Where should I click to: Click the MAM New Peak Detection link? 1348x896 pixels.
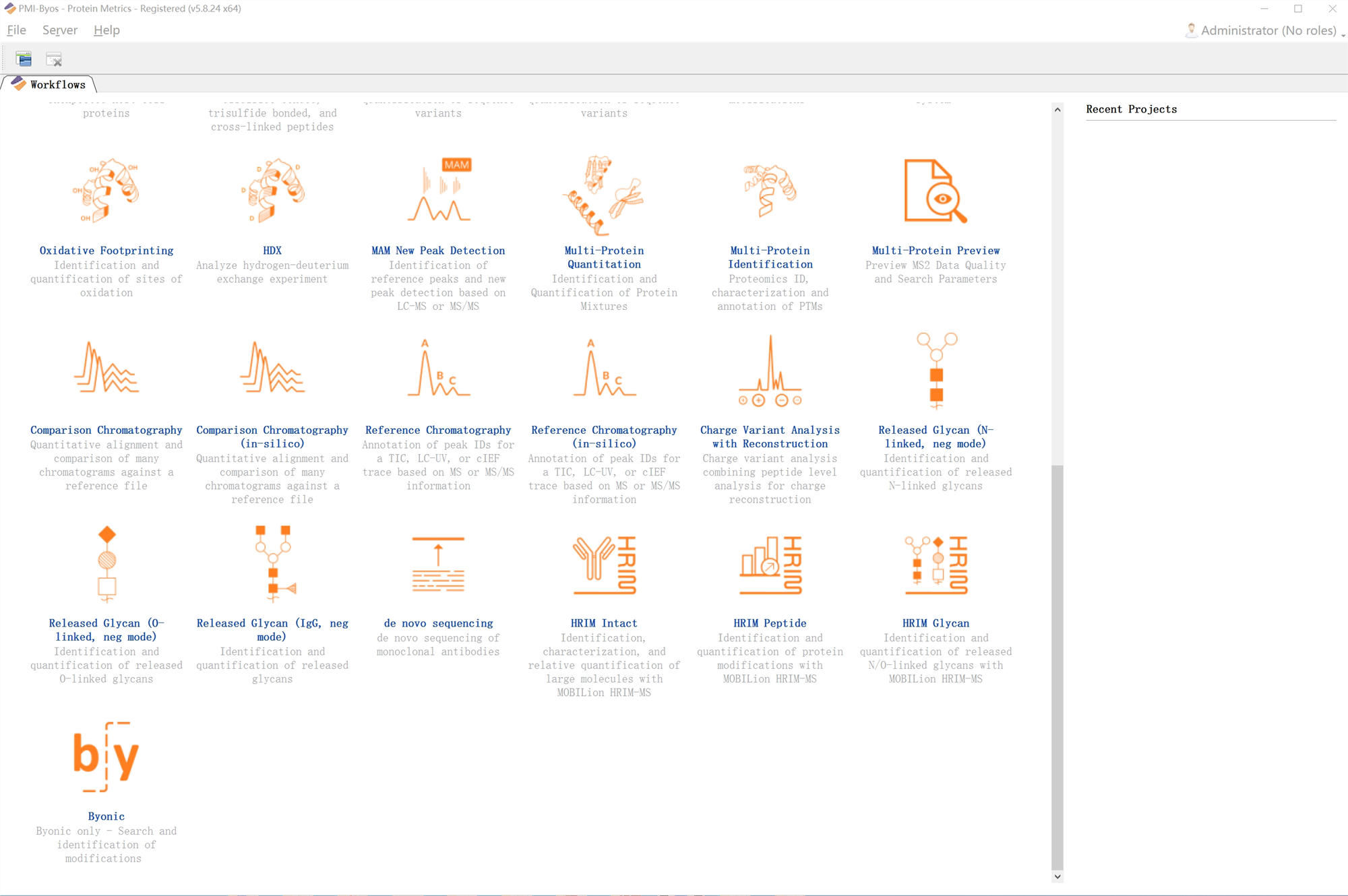click(x=438, y=251)
